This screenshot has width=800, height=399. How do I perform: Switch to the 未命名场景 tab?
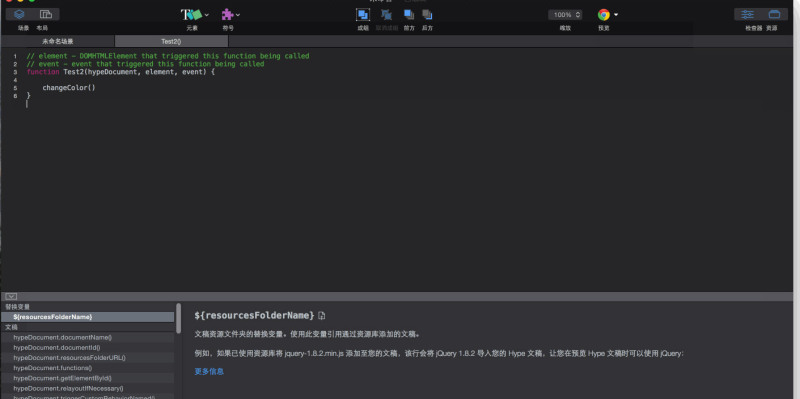pyautogui.click(x=58, y=41)
